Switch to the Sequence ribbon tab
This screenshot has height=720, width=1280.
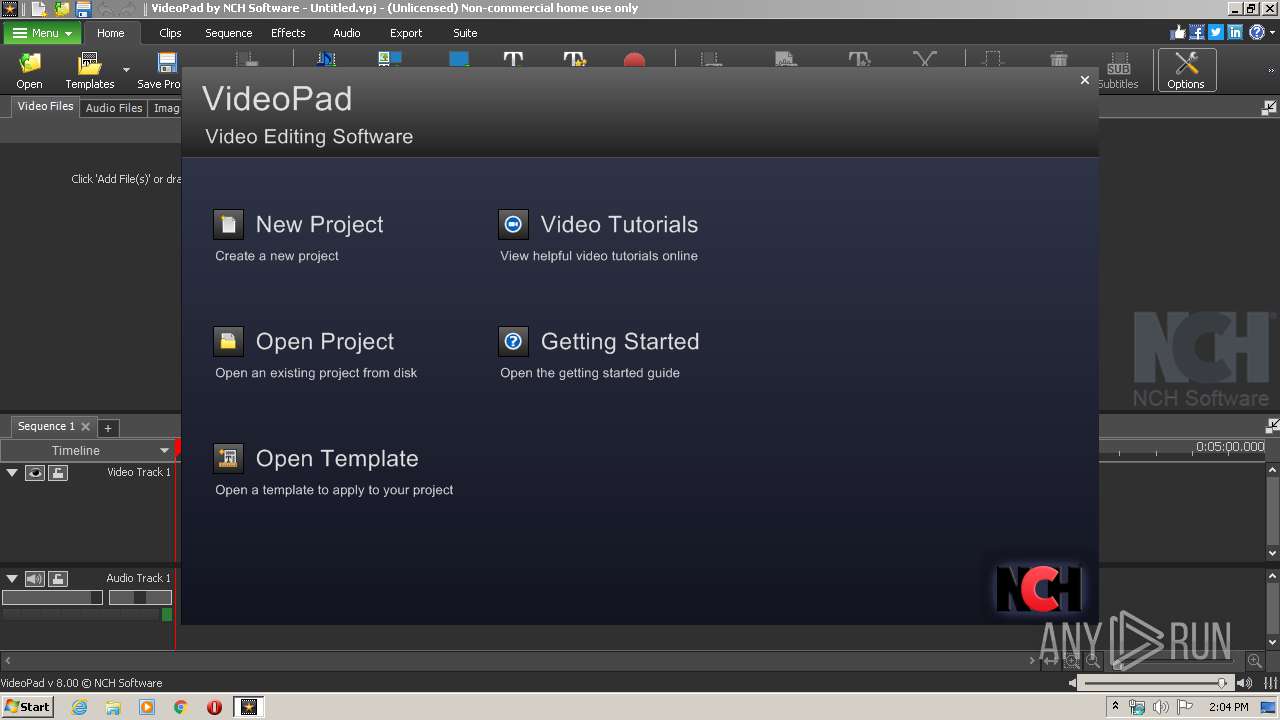pos(229,33)
